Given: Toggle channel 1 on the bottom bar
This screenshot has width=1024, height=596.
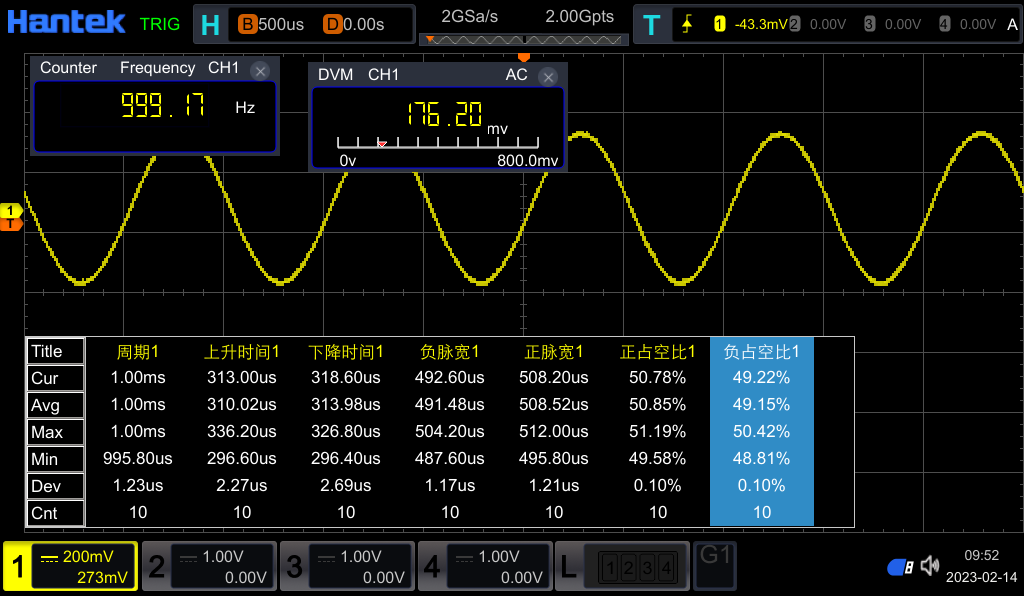Looking at the screenshot, I should click(x=70, y=567).
